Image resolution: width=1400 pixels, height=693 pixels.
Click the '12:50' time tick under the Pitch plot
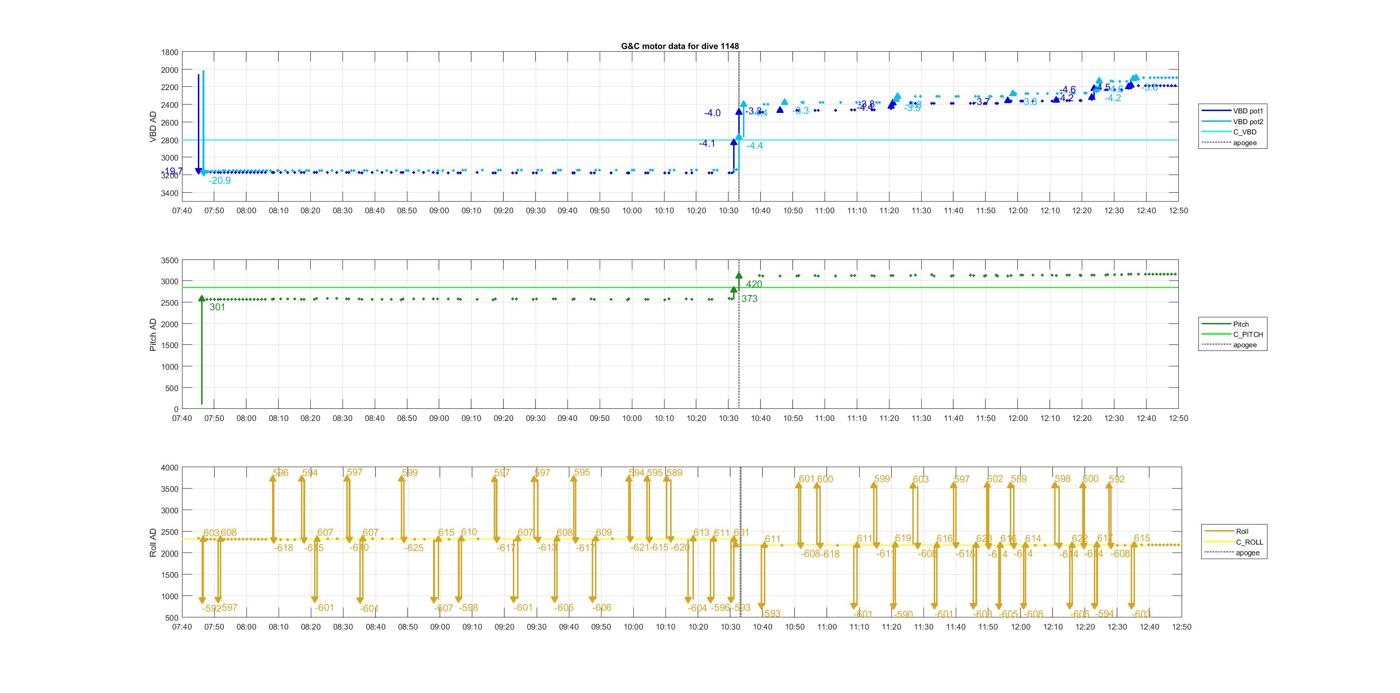[x=1180, y=419]
